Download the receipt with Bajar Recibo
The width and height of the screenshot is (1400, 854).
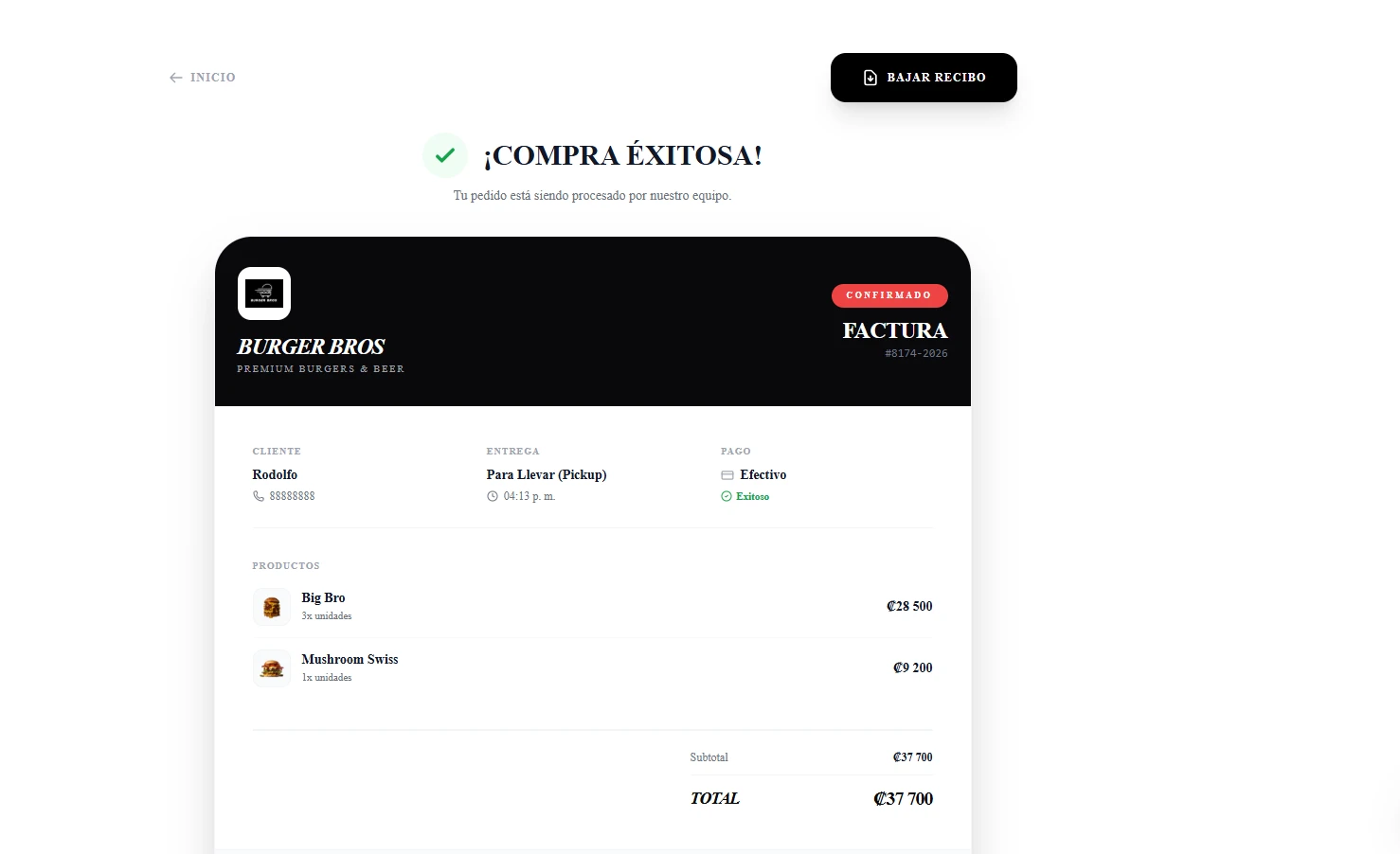click(924, 78)
